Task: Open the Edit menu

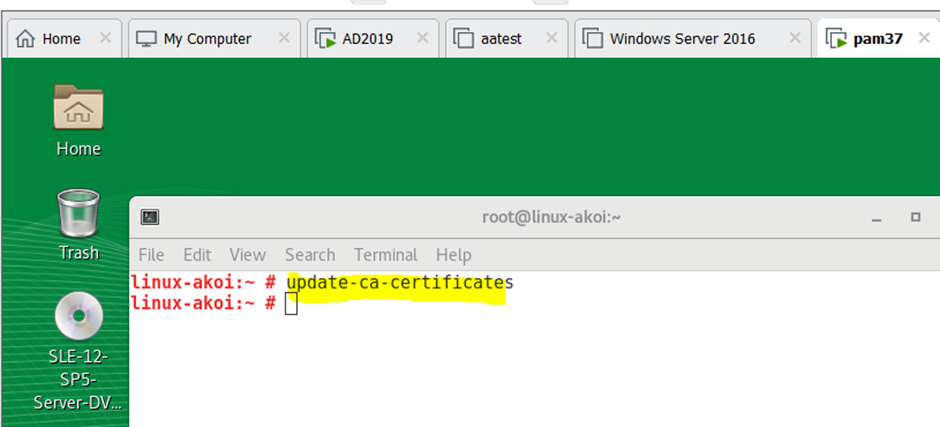Action: click(197, 255)
